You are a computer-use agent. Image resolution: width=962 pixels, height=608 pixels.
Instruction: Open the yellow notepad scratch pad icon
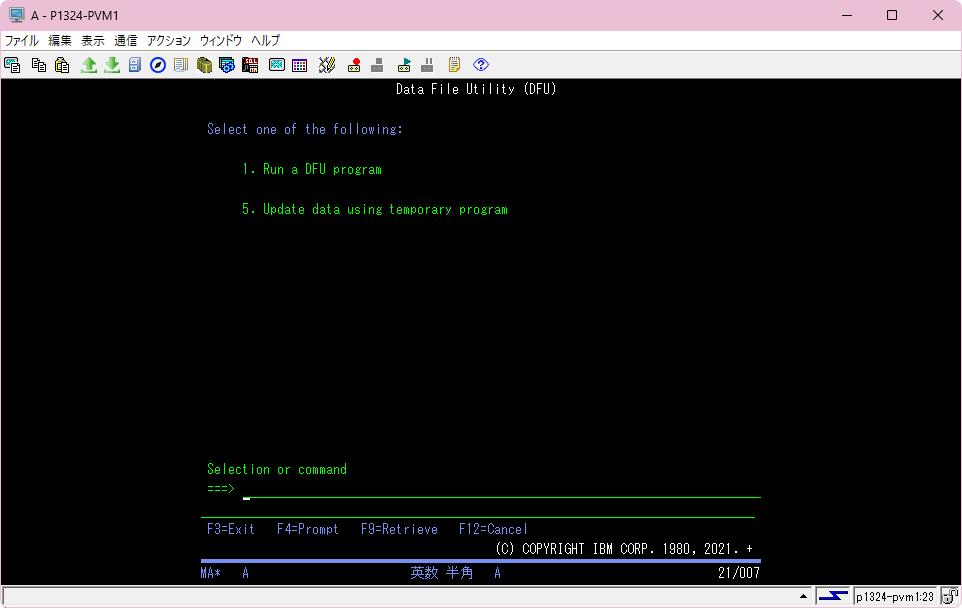tap(454, 64)
